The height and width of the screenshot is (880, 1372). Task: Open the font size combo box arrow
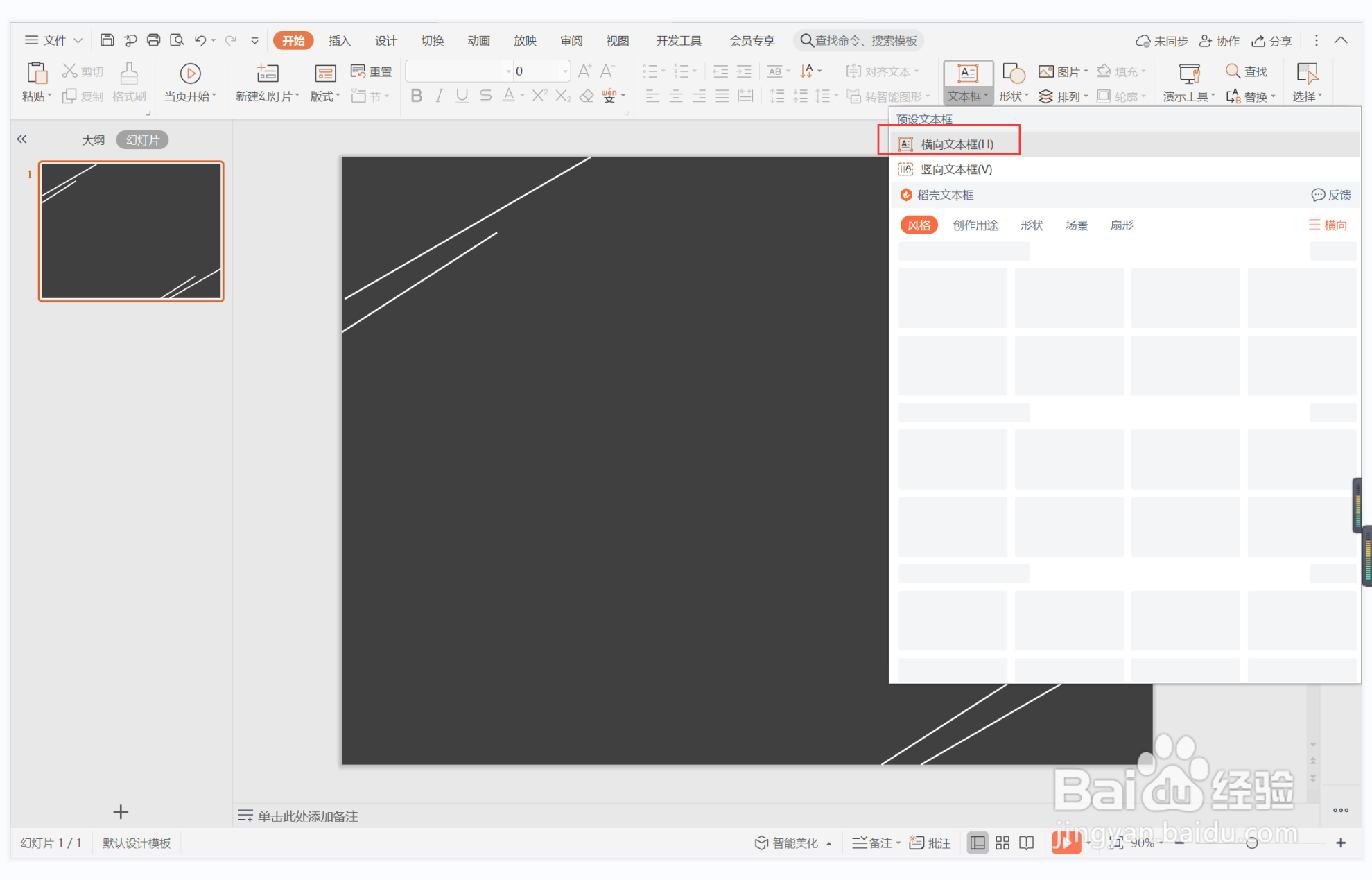click(x=566, y=71)
